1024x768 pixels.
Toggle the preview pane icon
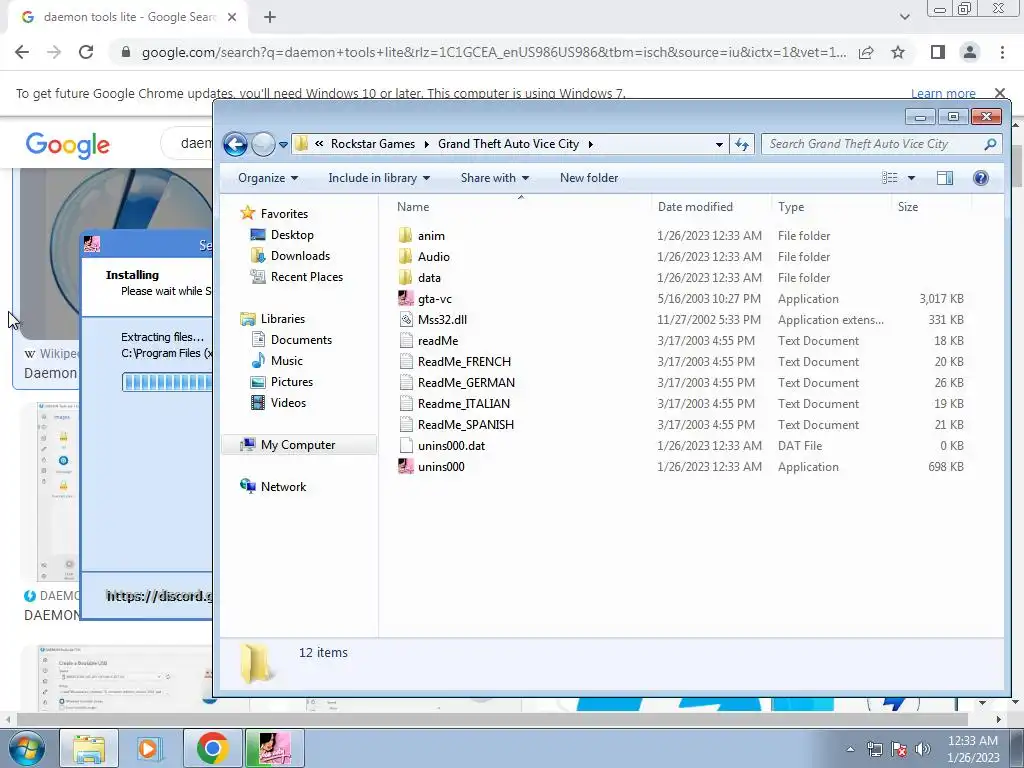coord(944,178)
